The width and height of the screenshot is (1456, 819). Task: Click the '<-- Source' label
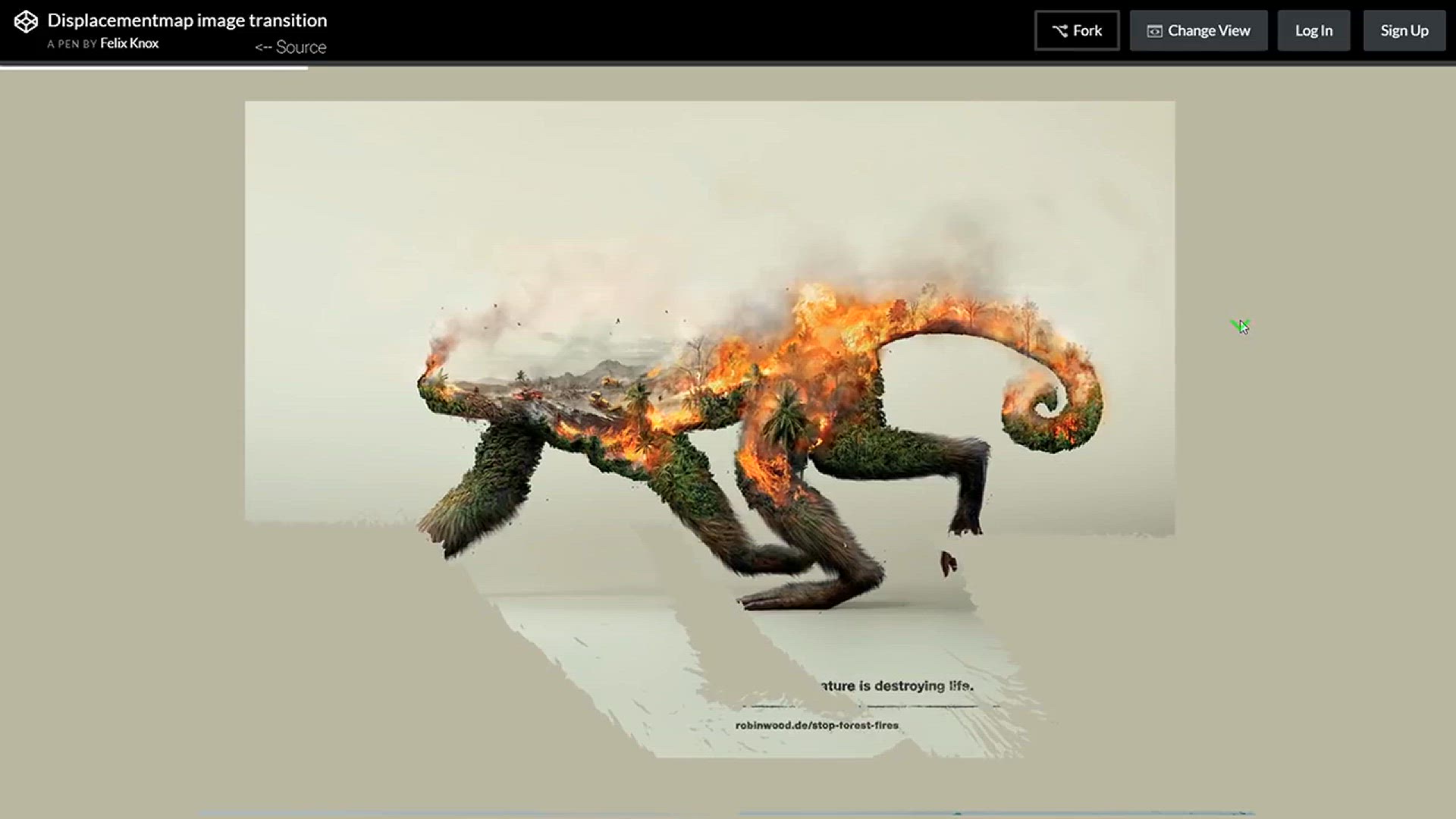290,47
